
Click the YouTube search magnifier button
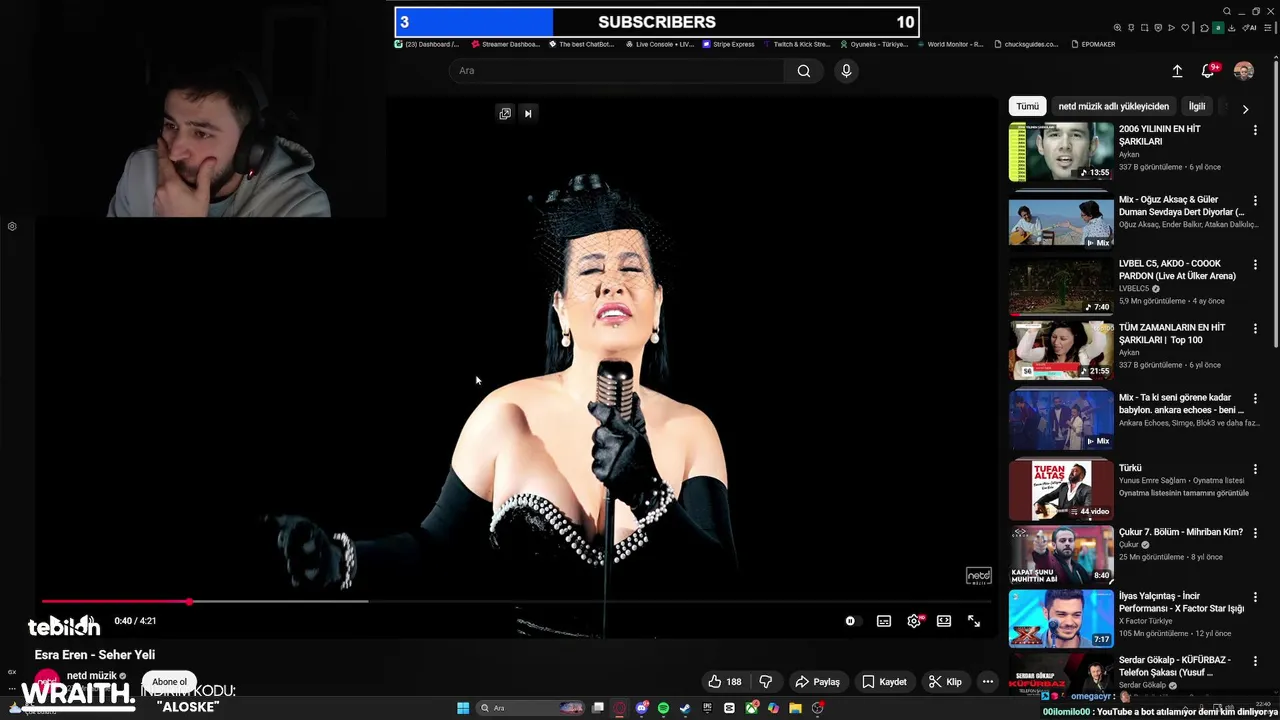coord(803,71)
